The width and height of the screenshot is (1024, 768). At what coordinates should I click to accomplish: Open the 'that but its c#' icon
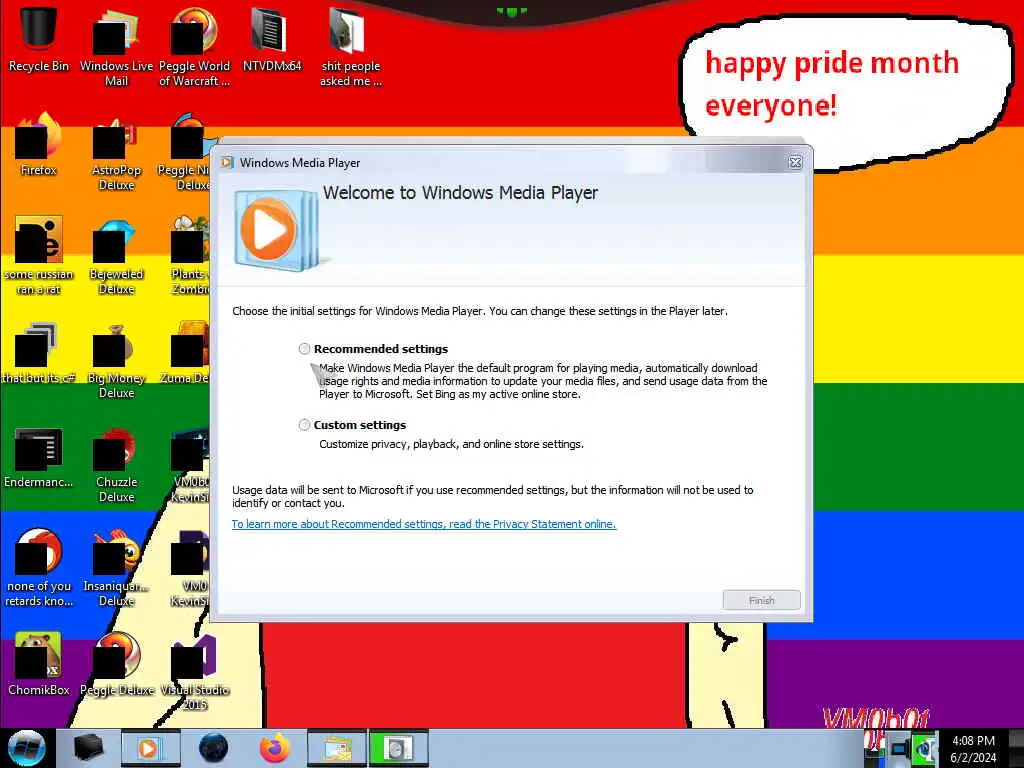pos(39,353)
